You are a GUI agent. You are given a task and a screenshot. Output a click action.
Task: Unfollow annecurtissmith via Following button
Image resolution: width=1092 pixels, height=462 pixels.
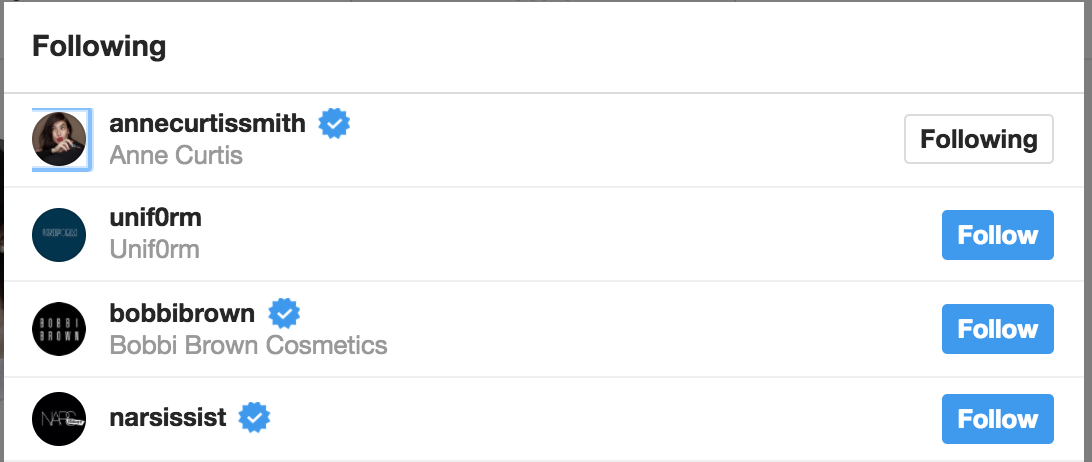click(x=978, y=139)
